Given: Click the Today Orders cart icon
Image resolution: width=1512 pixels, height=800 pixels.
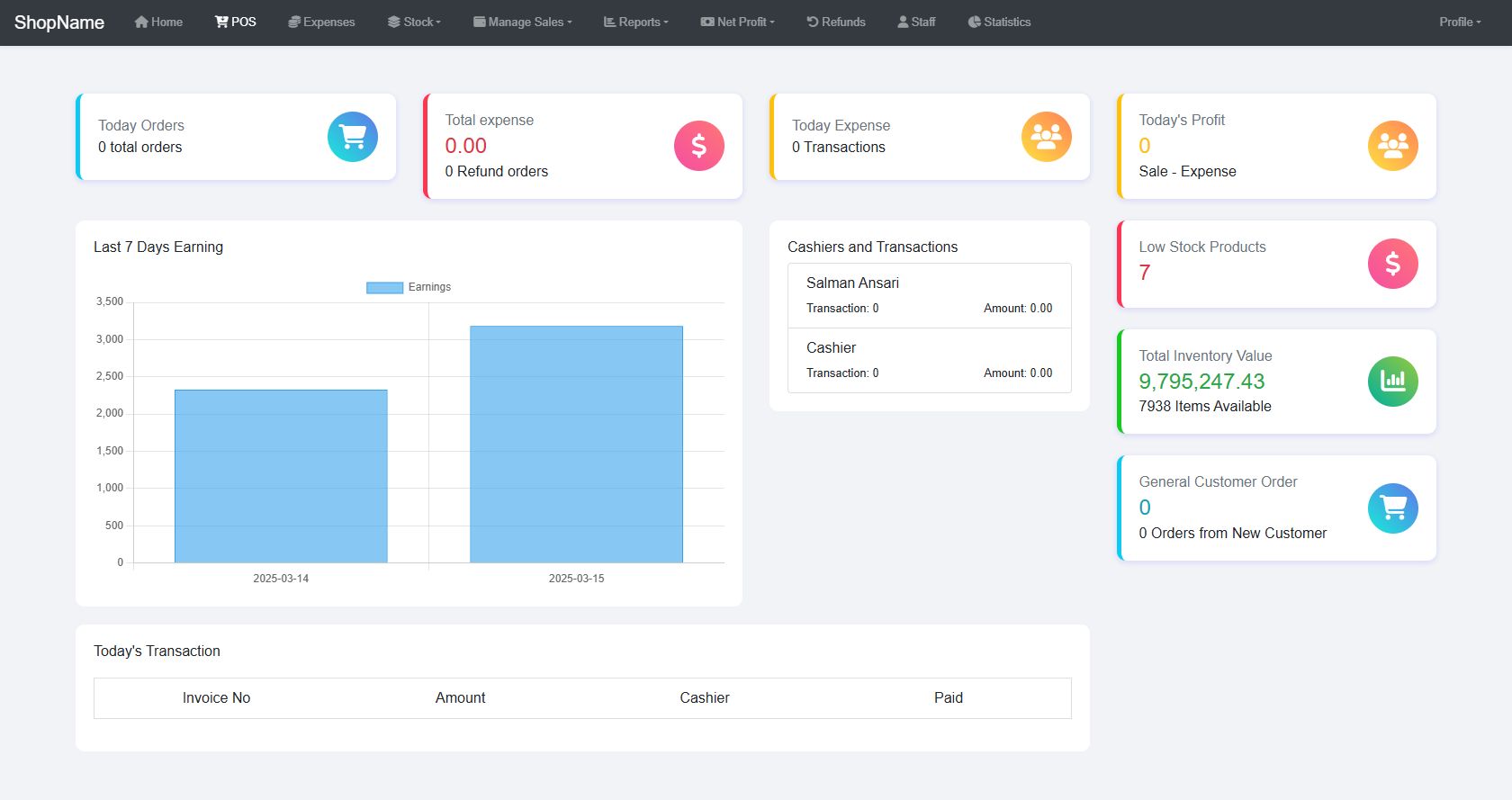Looking at the screenshot, I should click(x=353, y=137).
